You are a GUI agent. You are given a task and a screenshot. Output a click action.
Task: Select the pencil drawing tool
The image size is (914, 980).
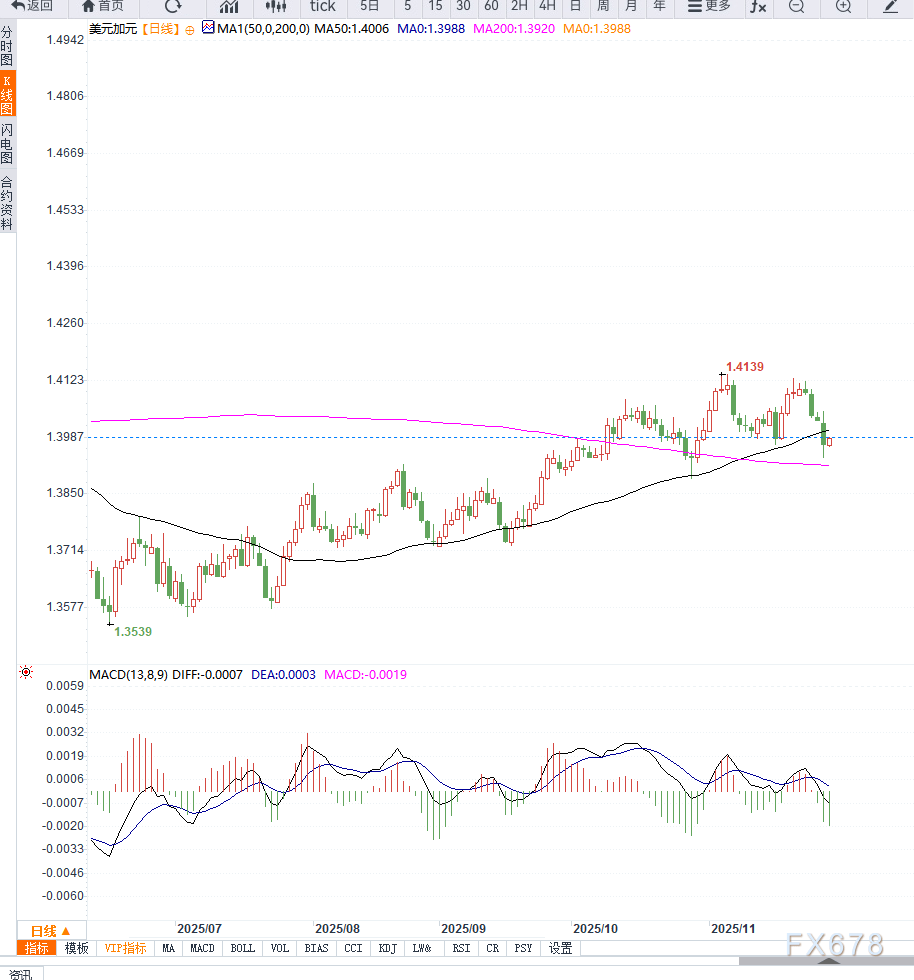[891, 6]
